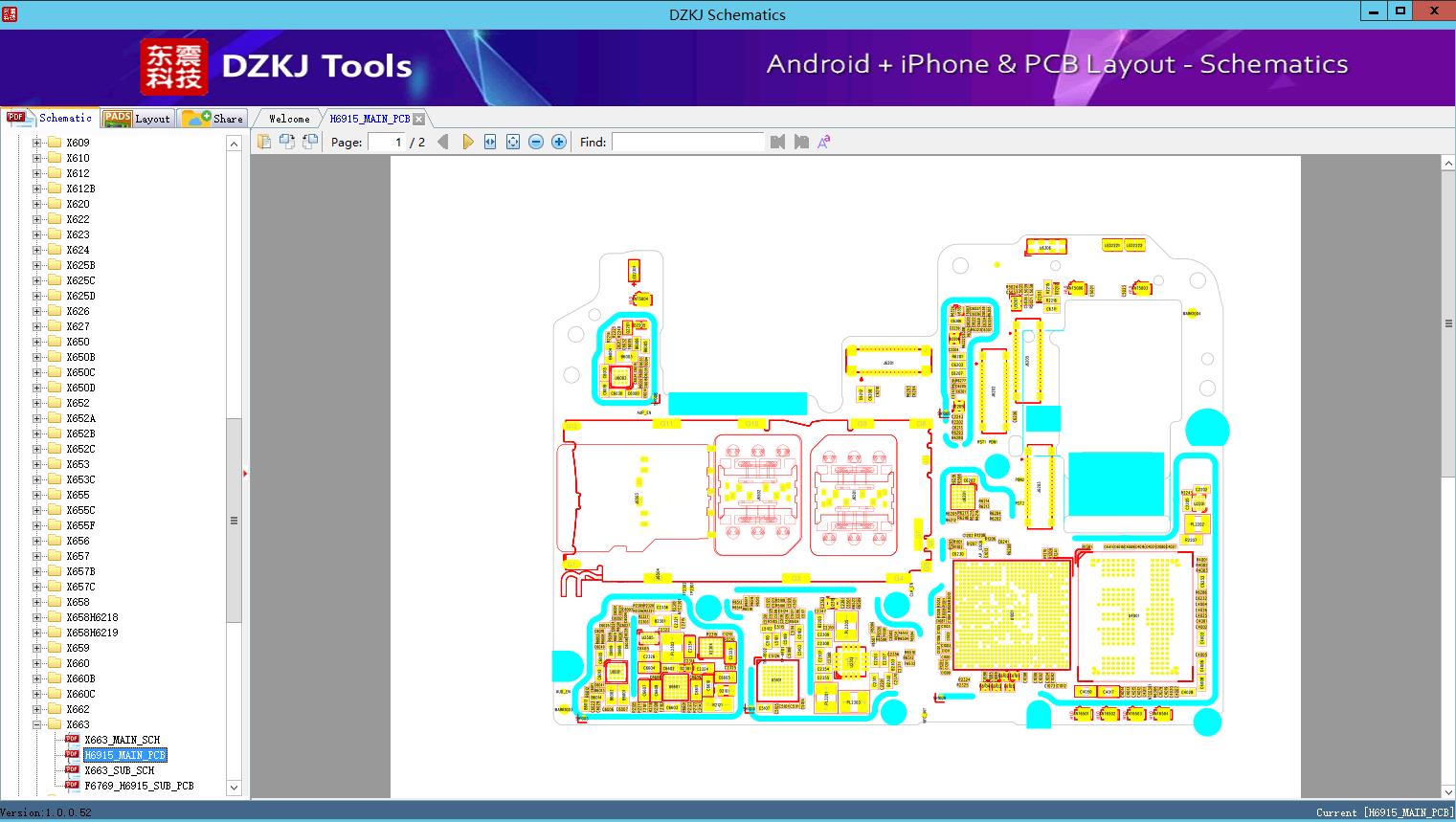Click the Find text box
The height and width of the screenshot is (822, 1456).
point(688,142)
